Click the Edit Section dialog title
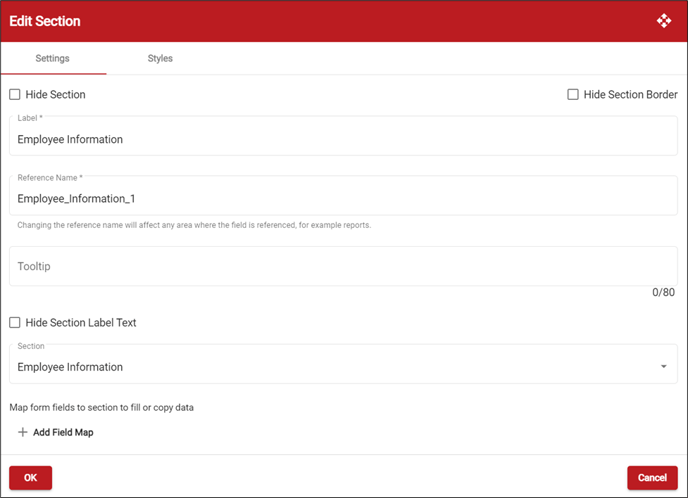The image size is (688, 498). (45, 21)
